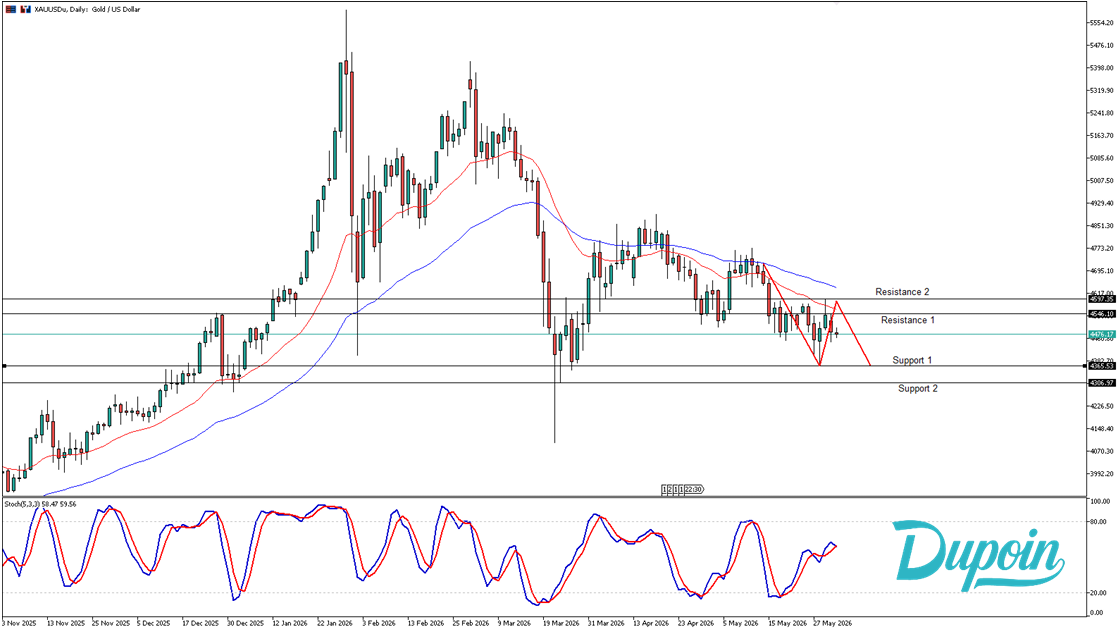Click the one-click trading icon beside chart title
Viewport: 1120px width, 631px height.
point(26,9)
